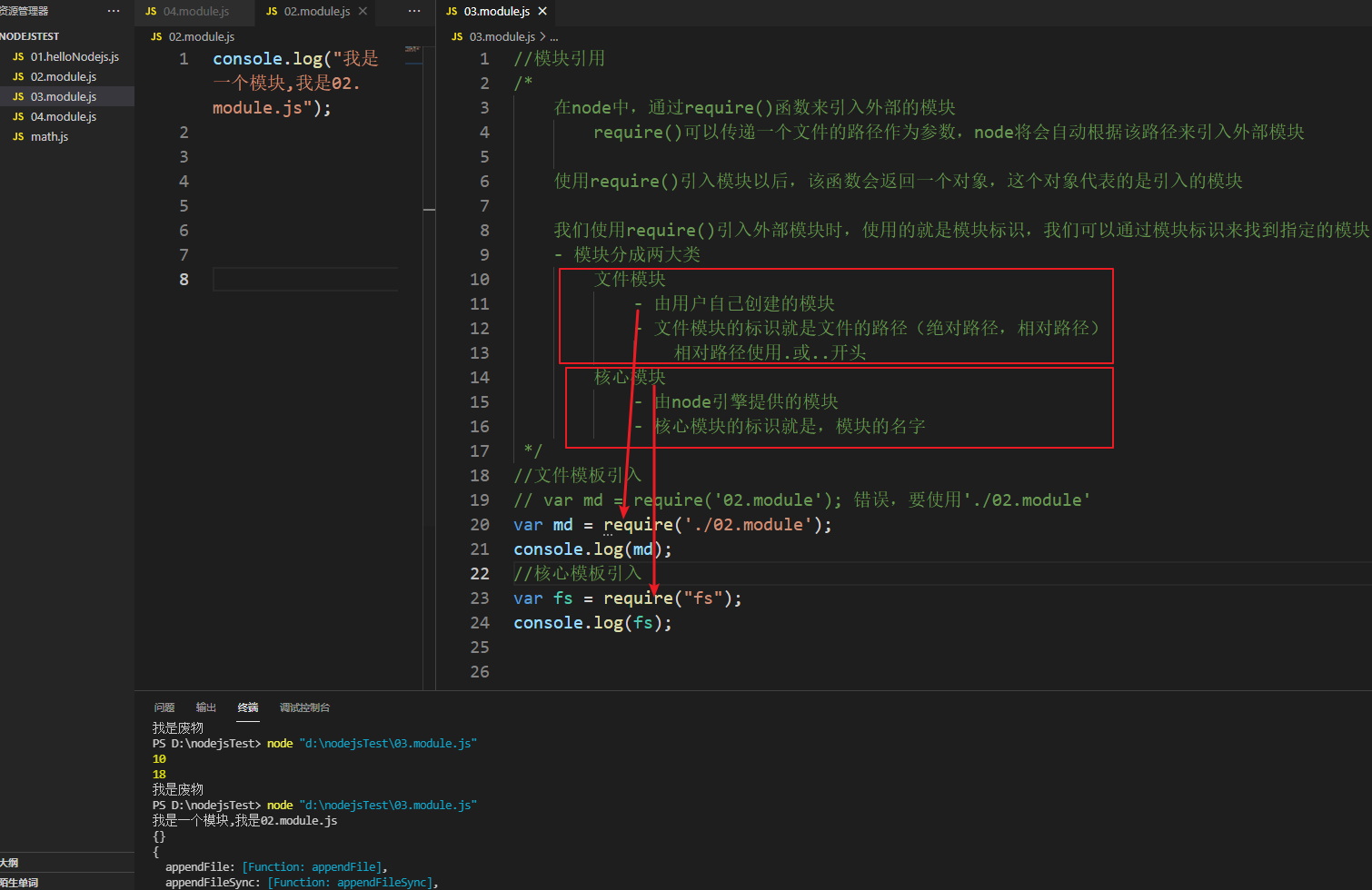
Task: Click the code line console.log(fs);
Action: click(592, 623)
